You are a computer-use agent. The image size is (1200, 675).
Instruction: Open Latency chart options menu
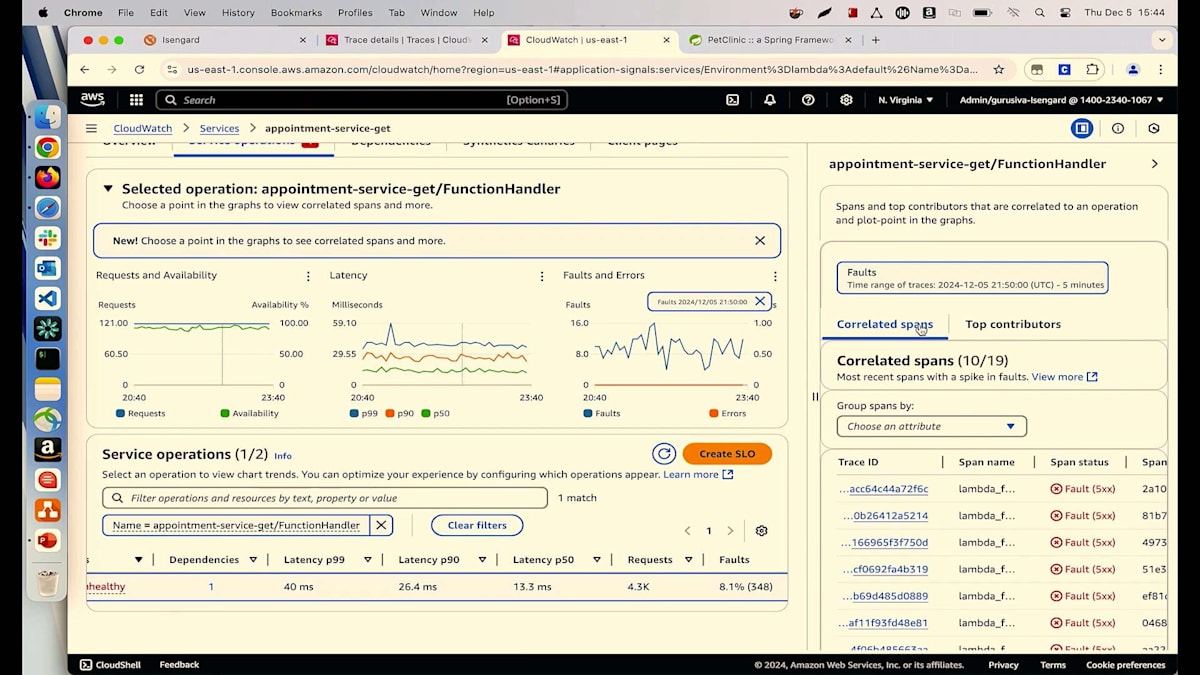pos(542,276)
